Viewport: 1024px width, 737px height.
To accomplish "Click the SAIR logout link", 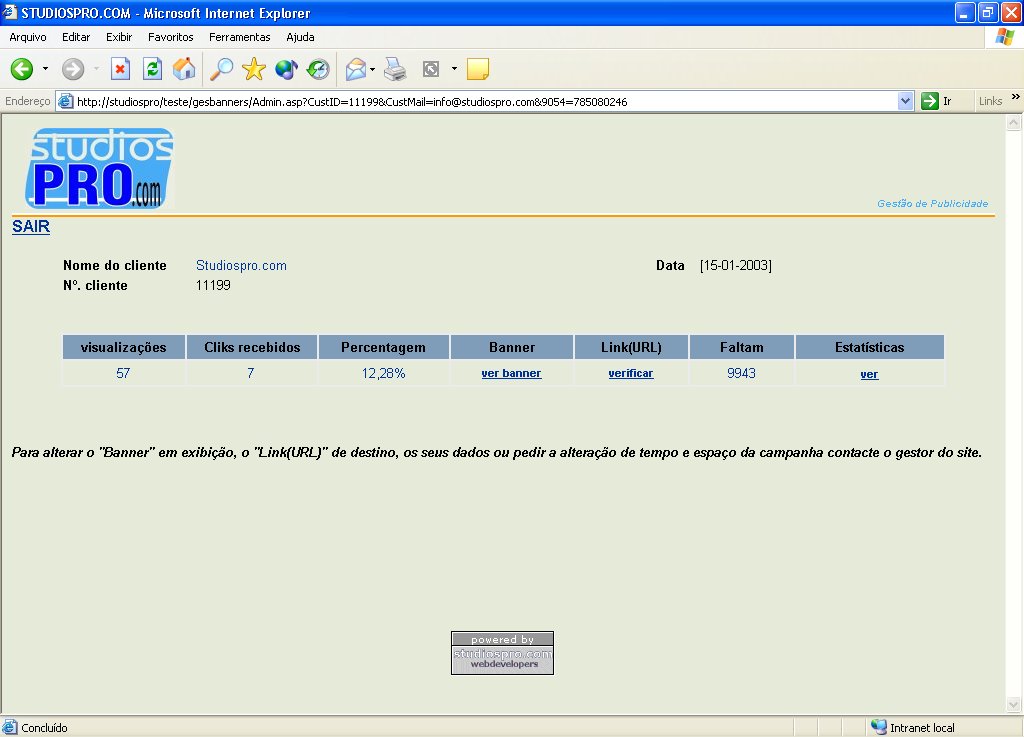I will coord(31,227).
